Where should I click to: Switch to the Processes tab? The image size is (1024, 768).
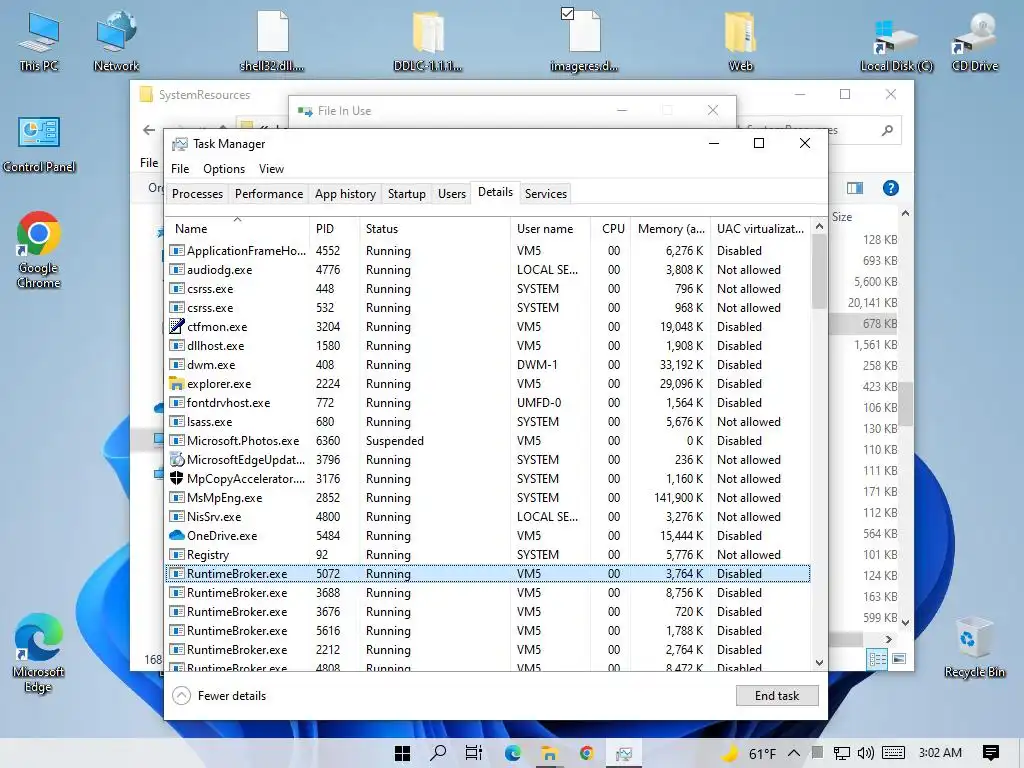point(197,193)
